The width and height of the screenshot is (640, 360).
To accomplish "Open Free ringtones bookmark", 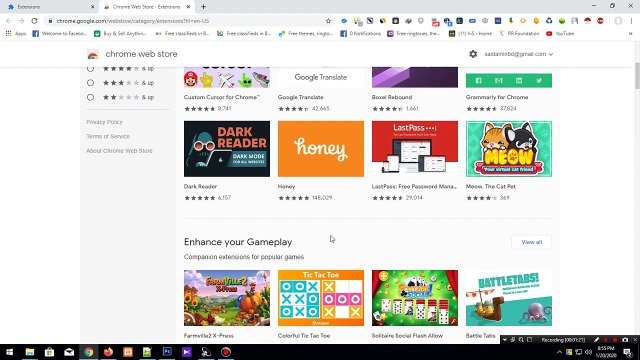I will pyautogui.click(x=414, y=33).
